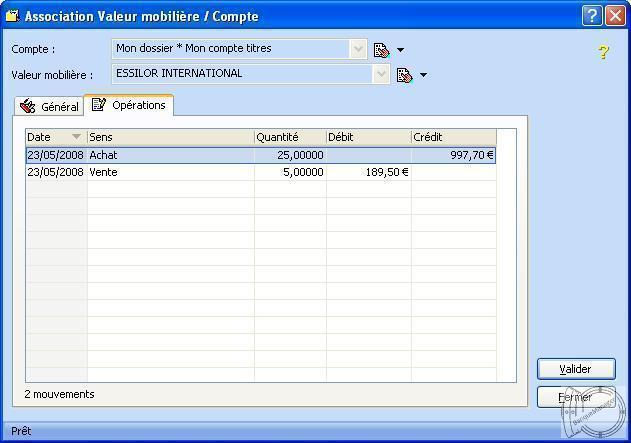Open the arrow menu next to Valeur mobilière icon
This screenshot has height=443, width=631.
423,75
